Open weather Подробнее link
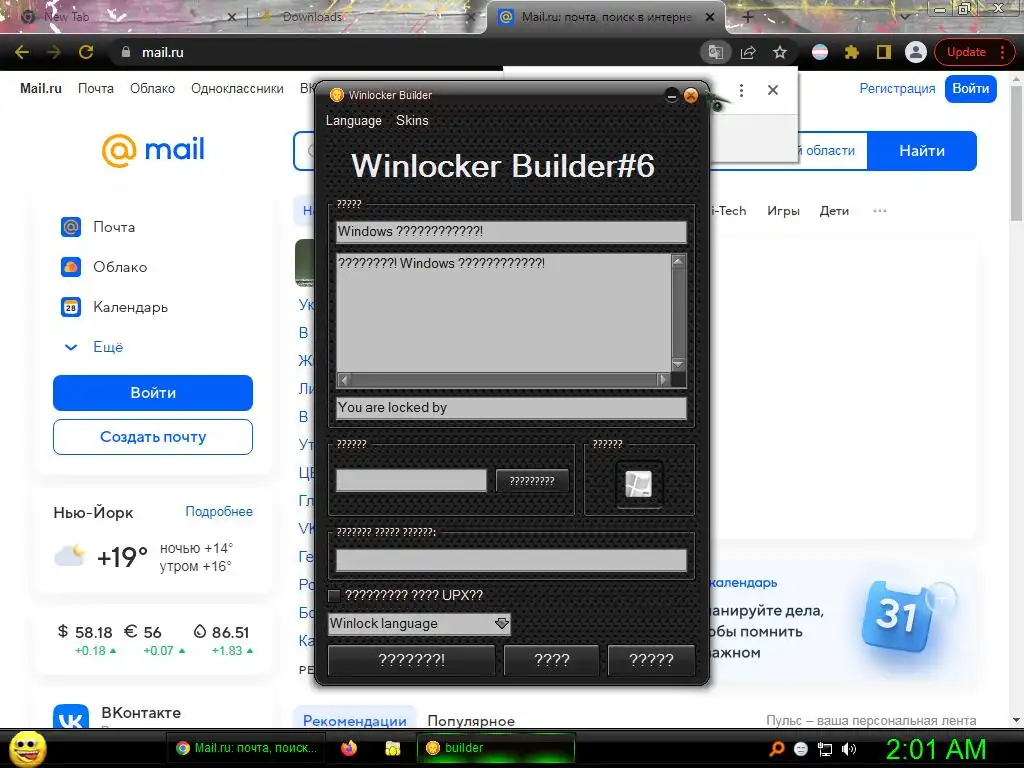Viewport: 1024px width, 768px height. (219, 511)
